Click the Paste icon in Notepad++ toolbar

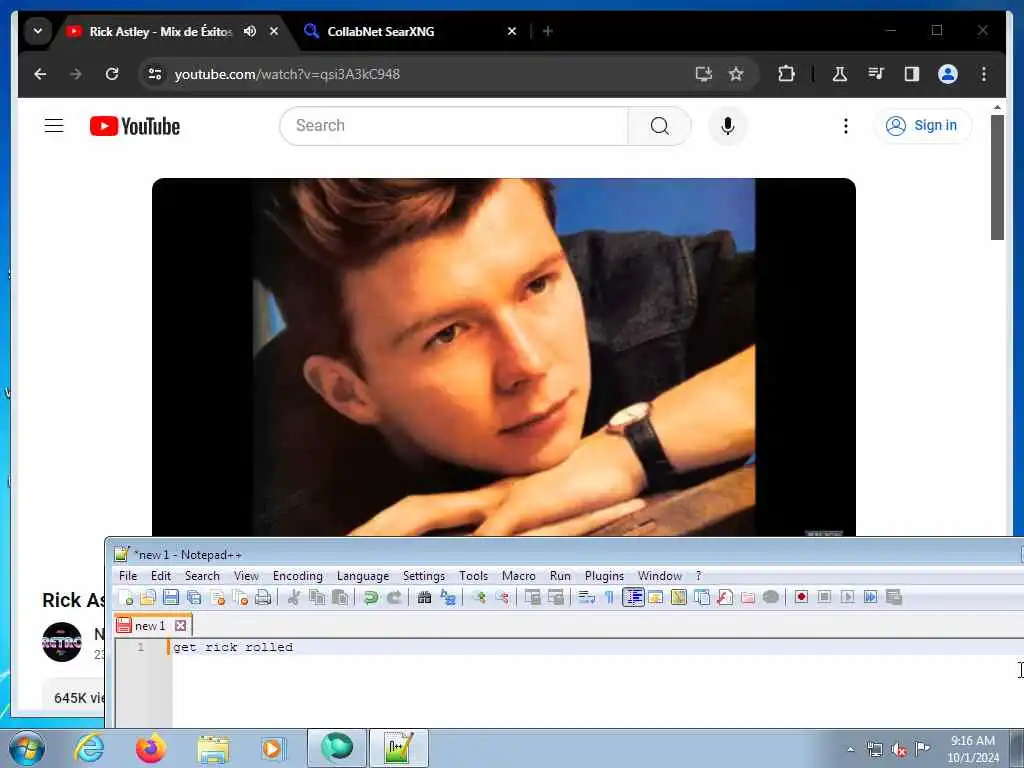340,597
